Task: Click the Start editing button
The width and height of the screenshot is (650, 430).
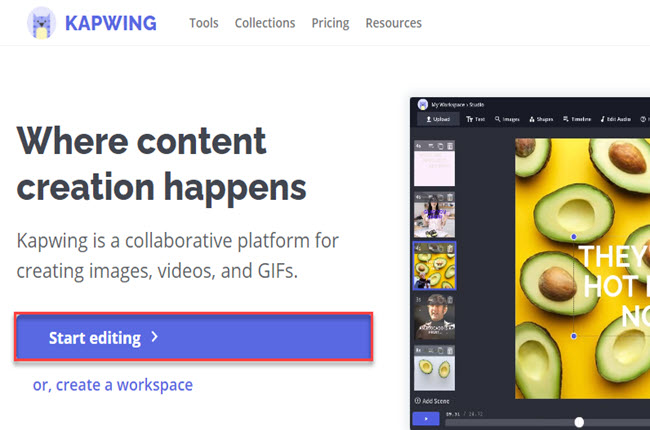Action: [x=194, y=337]
